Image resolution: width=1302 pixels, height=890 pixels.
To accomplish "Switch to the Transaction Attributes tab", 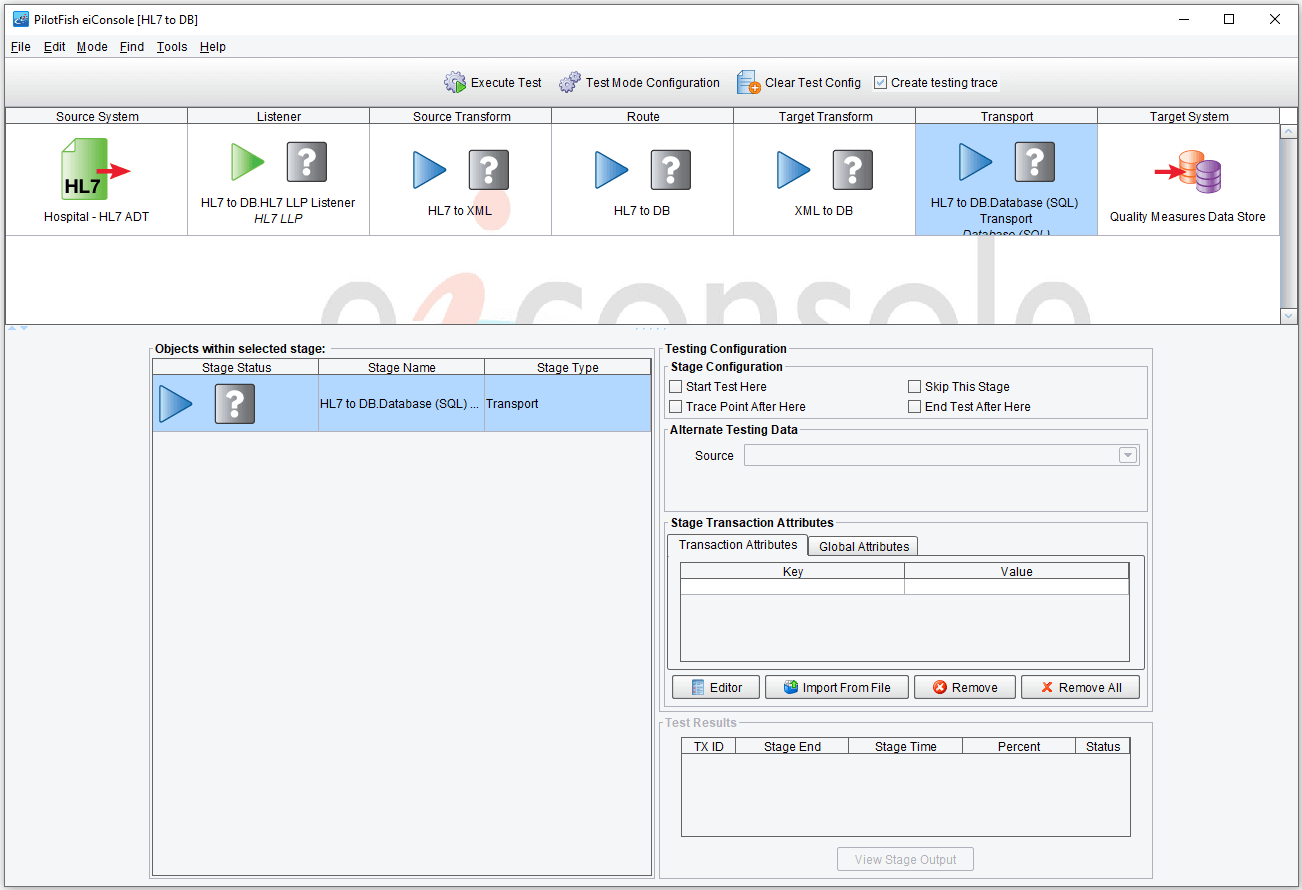I will coord(738,545).
